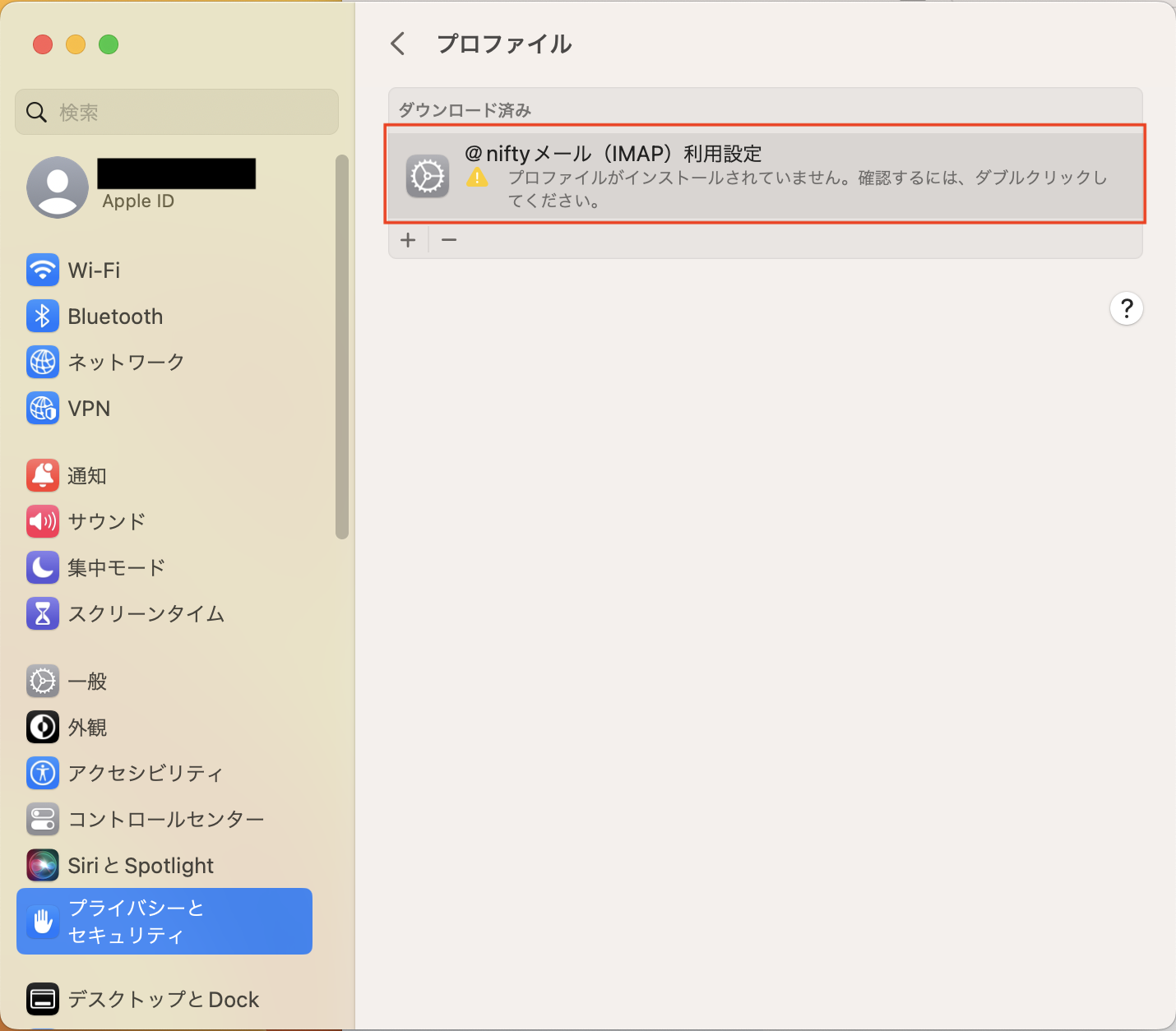Open help via the question mark button

(x=1126, y=308)
